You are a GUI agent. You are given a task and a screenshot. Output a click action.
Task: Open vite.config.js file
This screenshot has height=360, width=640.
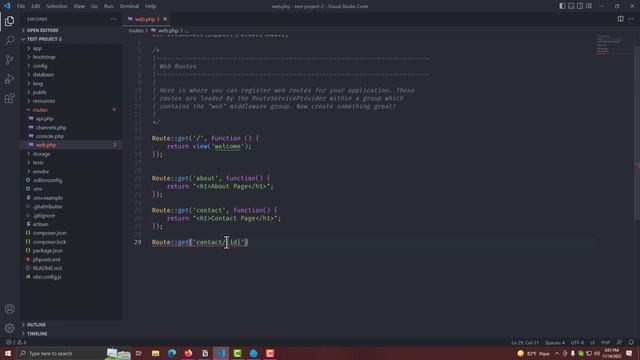(71, 277)
